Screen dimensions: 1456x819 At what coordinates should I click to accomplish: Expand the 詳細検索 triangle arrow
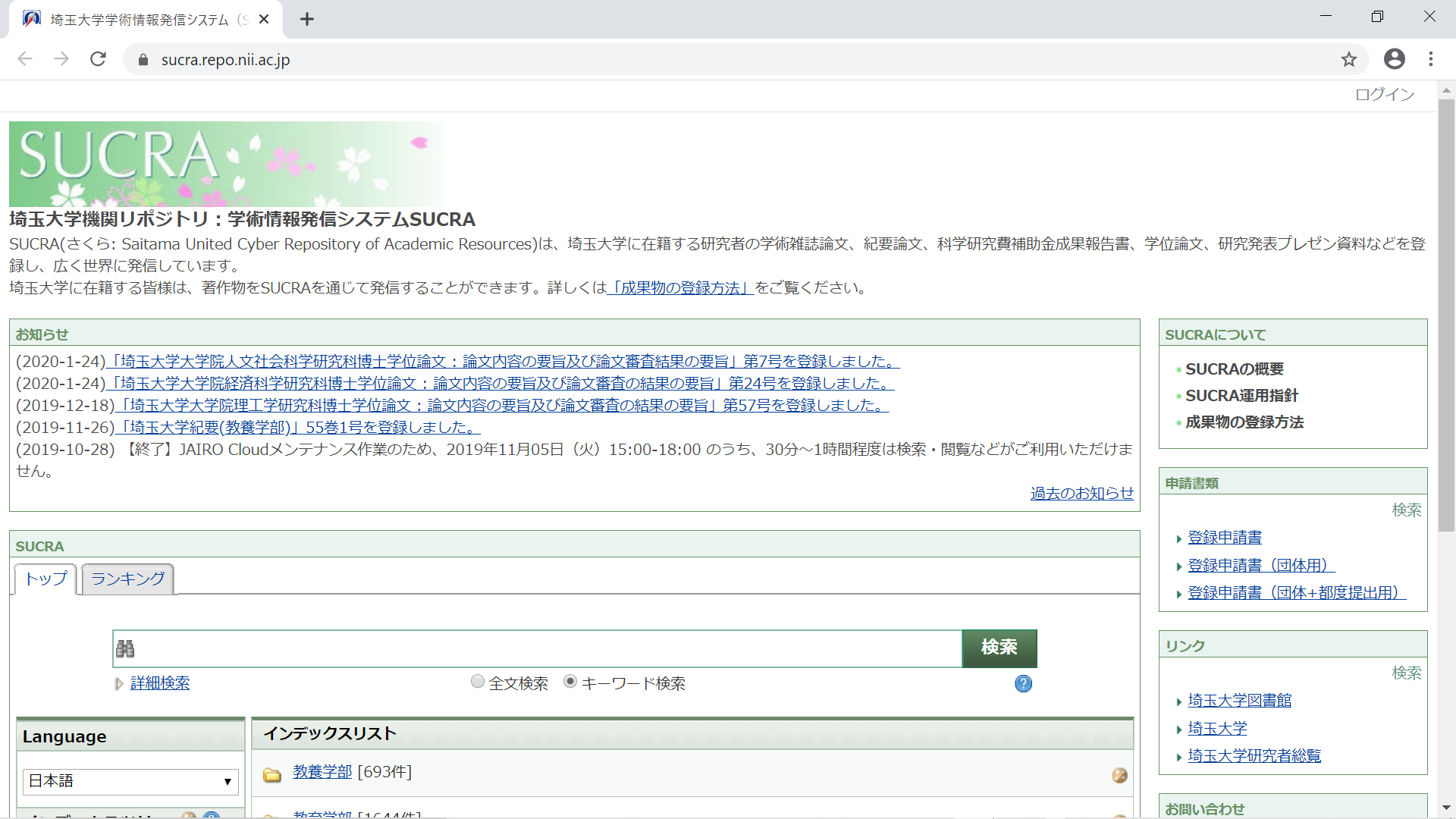119,684
